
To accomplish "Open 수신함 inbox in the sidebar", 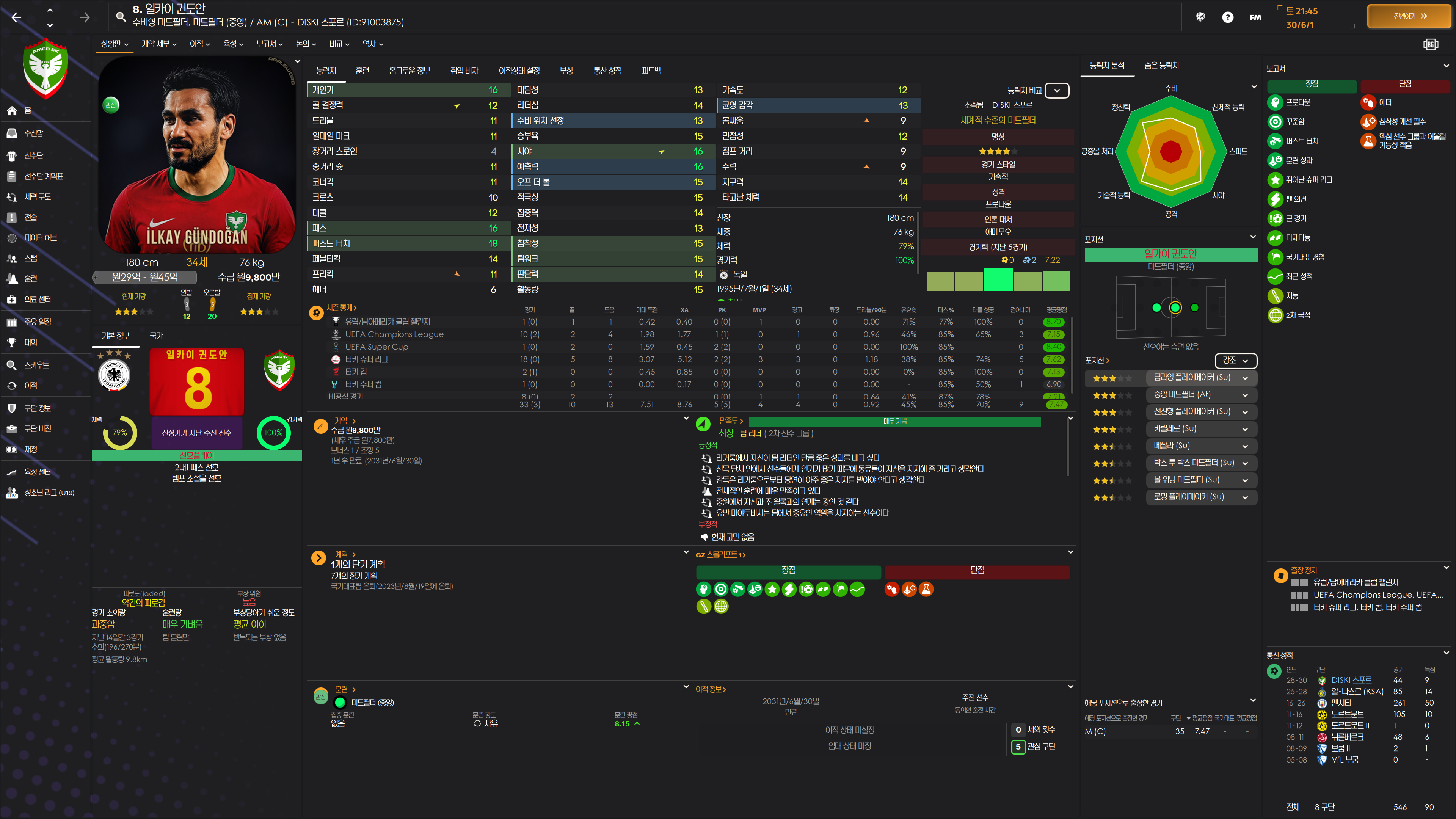I will pyautogui.click(x=33, y=133).
